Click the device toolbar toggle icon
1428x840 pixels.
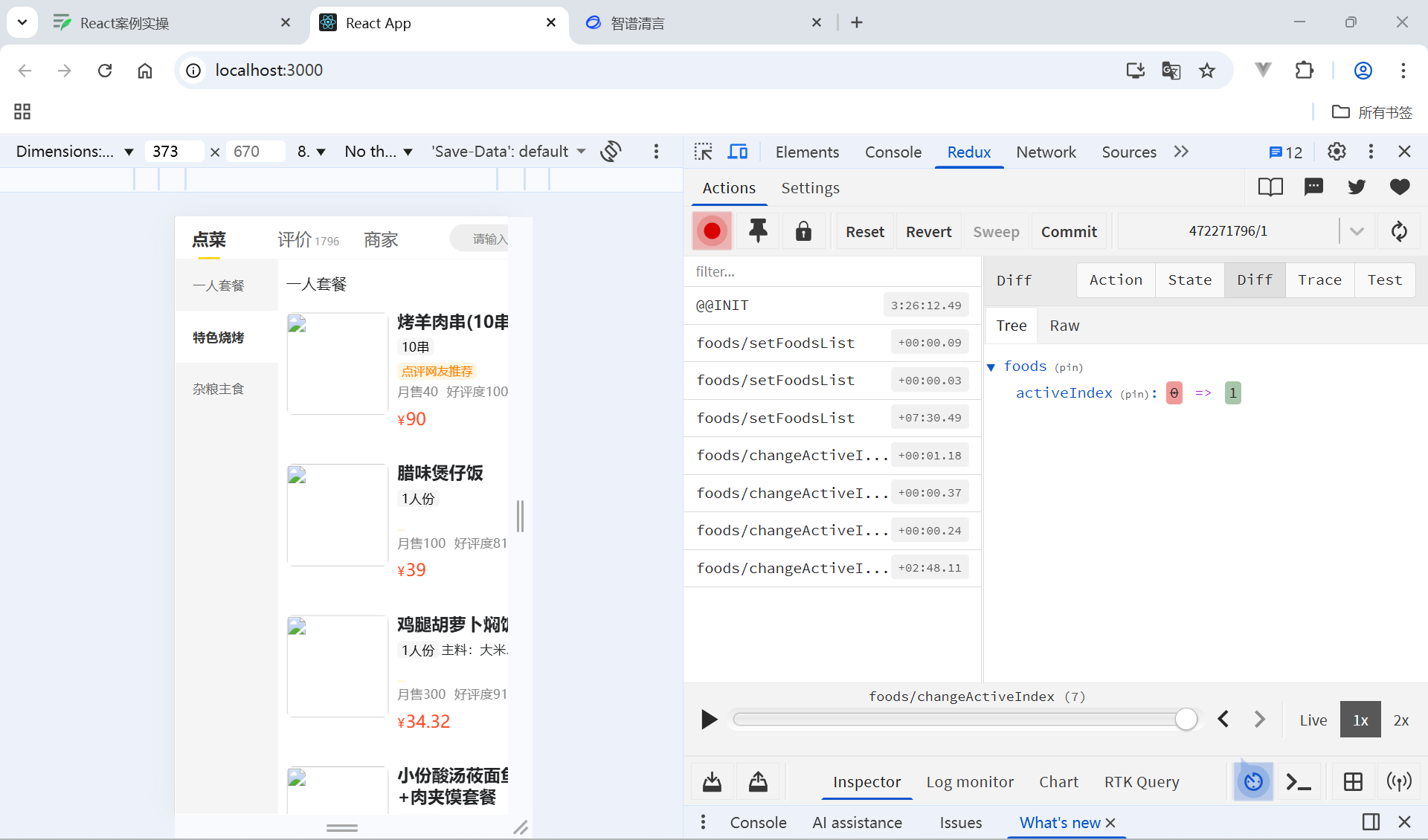[x=738, y=152]
